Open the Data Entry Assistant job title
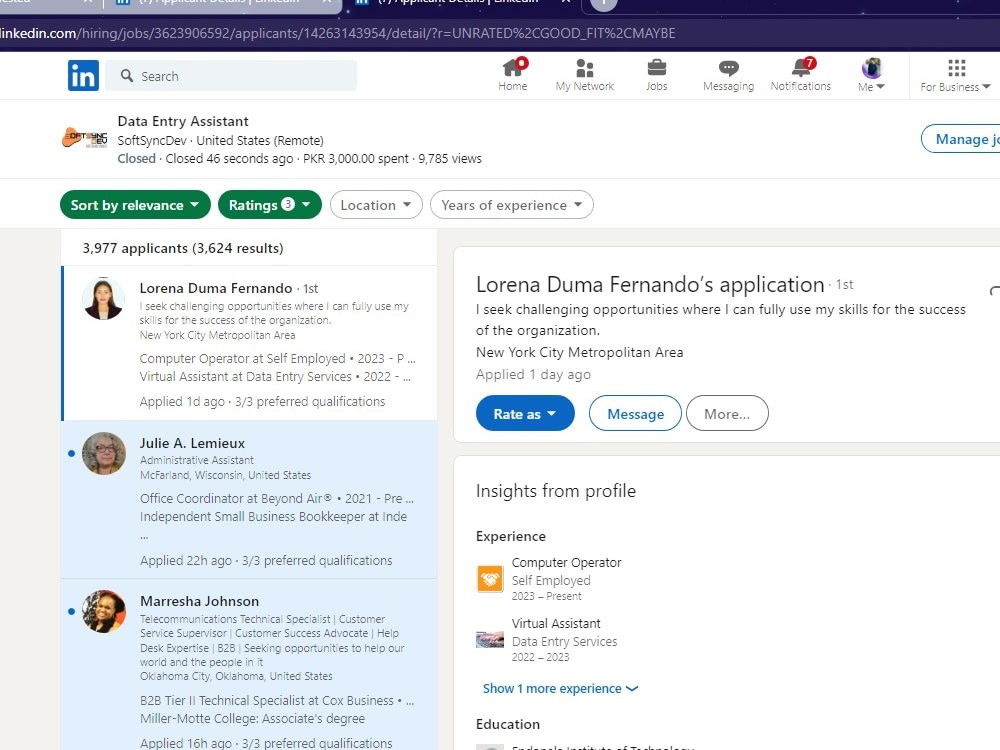This screenshot has width=1000, height=750. tap(182, 121)
